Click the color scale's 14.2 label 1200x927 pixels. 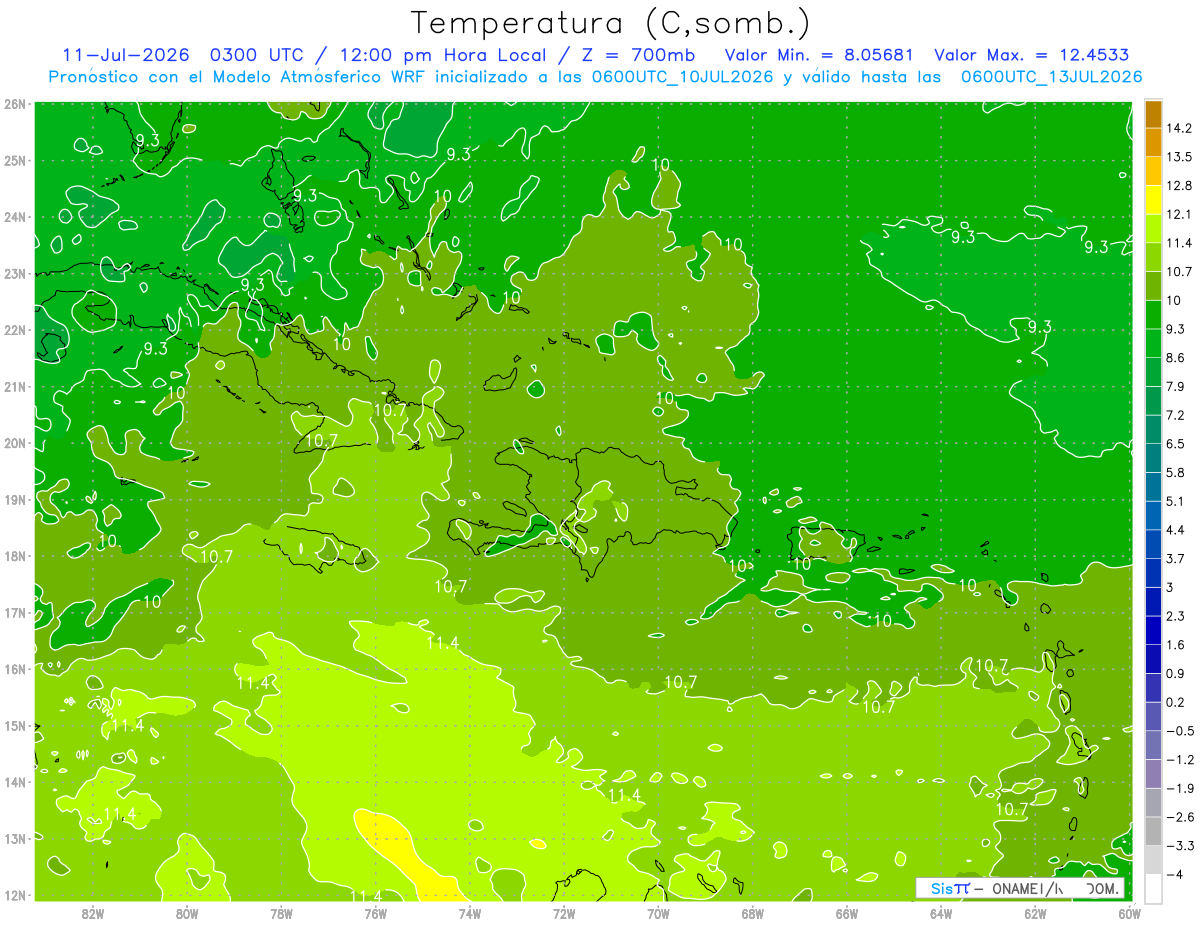click(1179, 128)
